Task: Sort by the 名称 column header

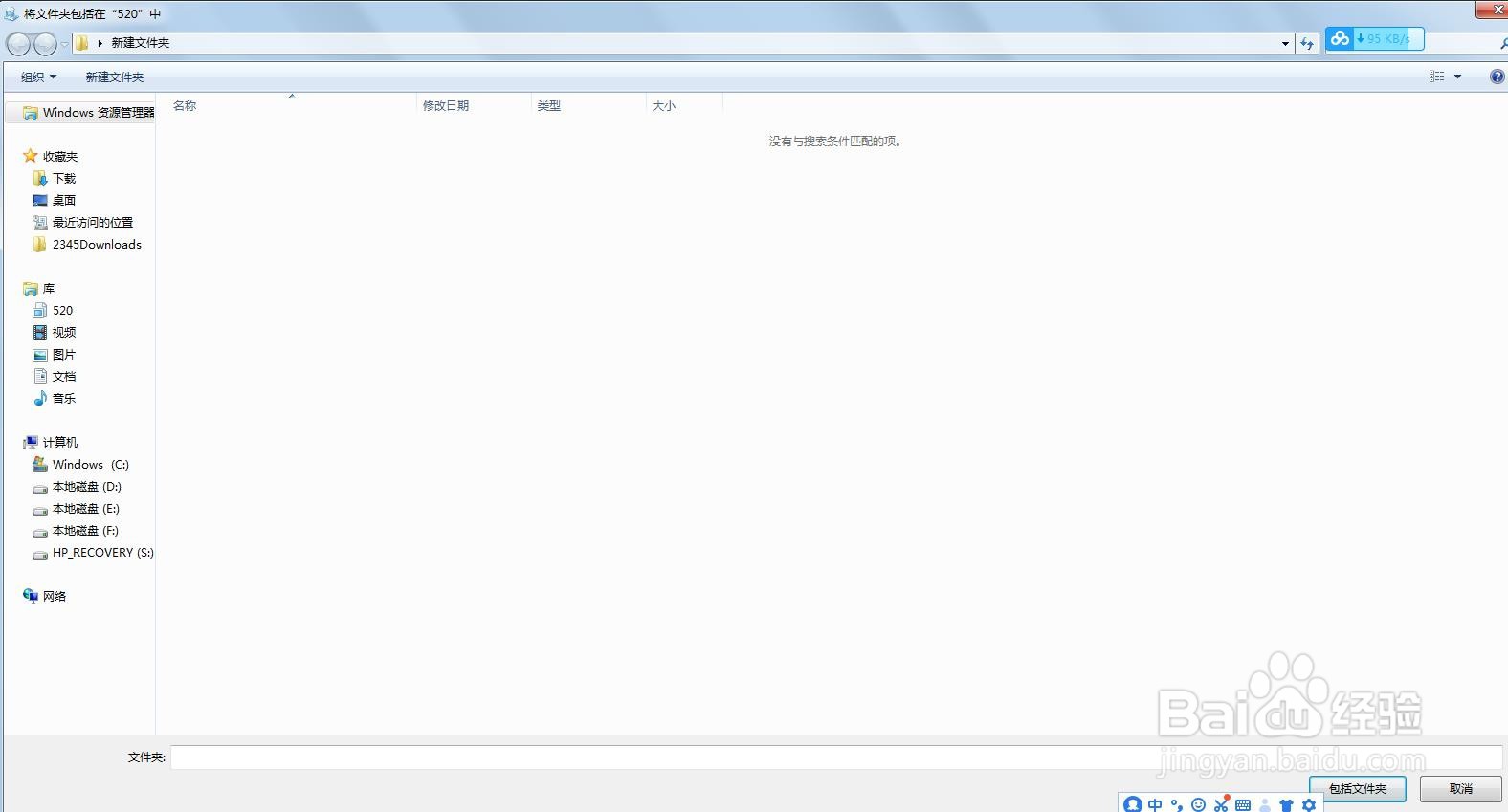Action: coord(185,105)
